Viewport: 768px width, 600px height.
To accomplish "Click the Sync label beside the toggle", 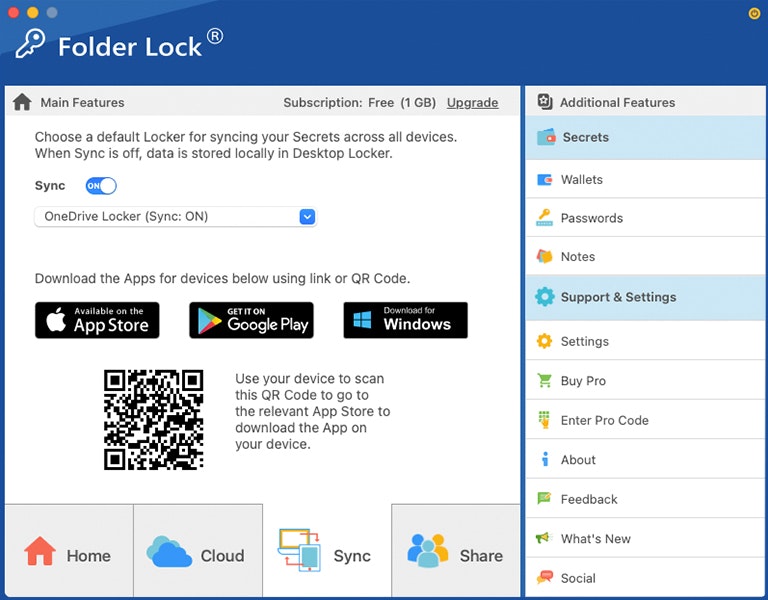I will [50, 186].
